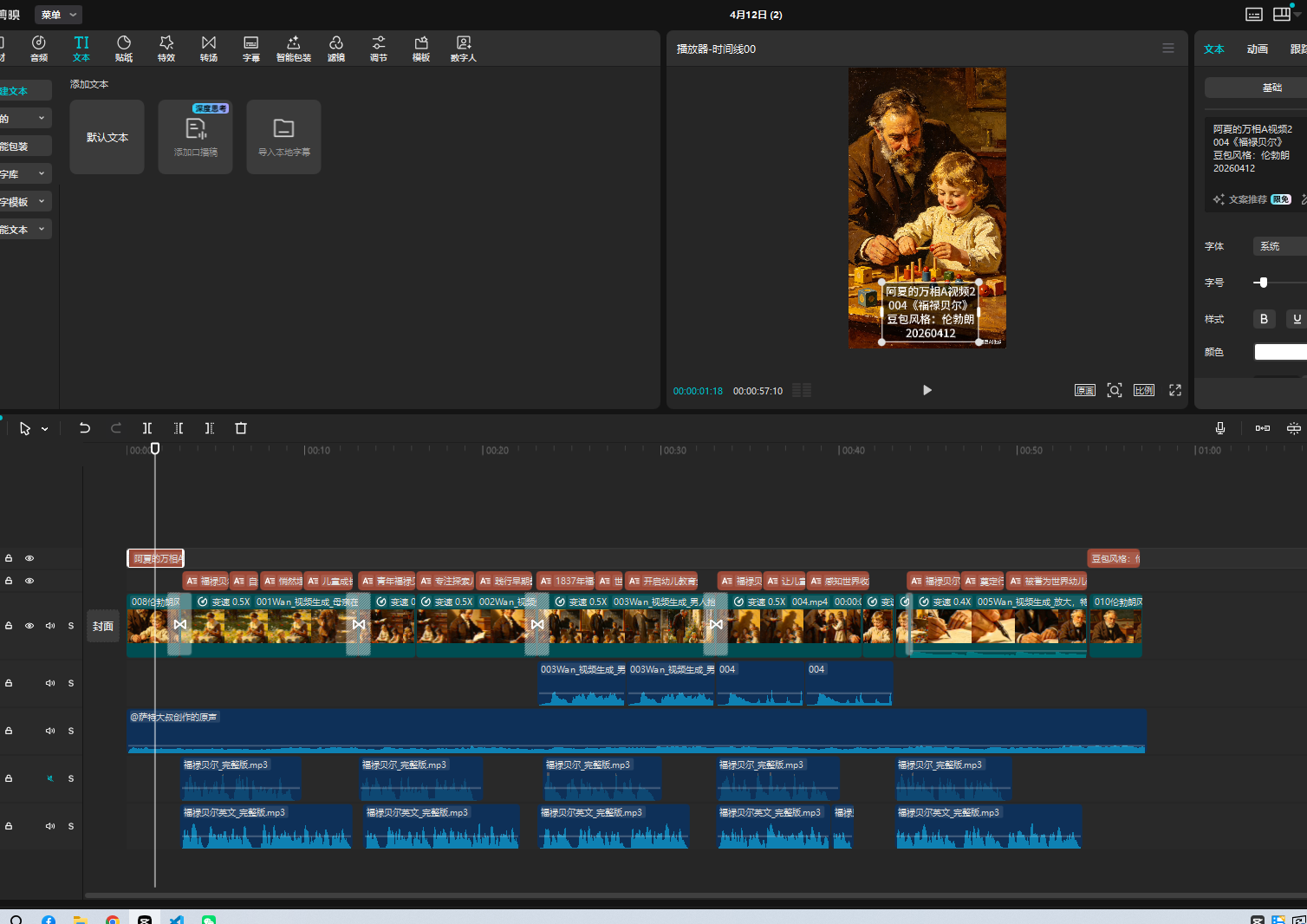Click the 原画 quality button
Screen dimensions: 1307x924
point(1085,390)
